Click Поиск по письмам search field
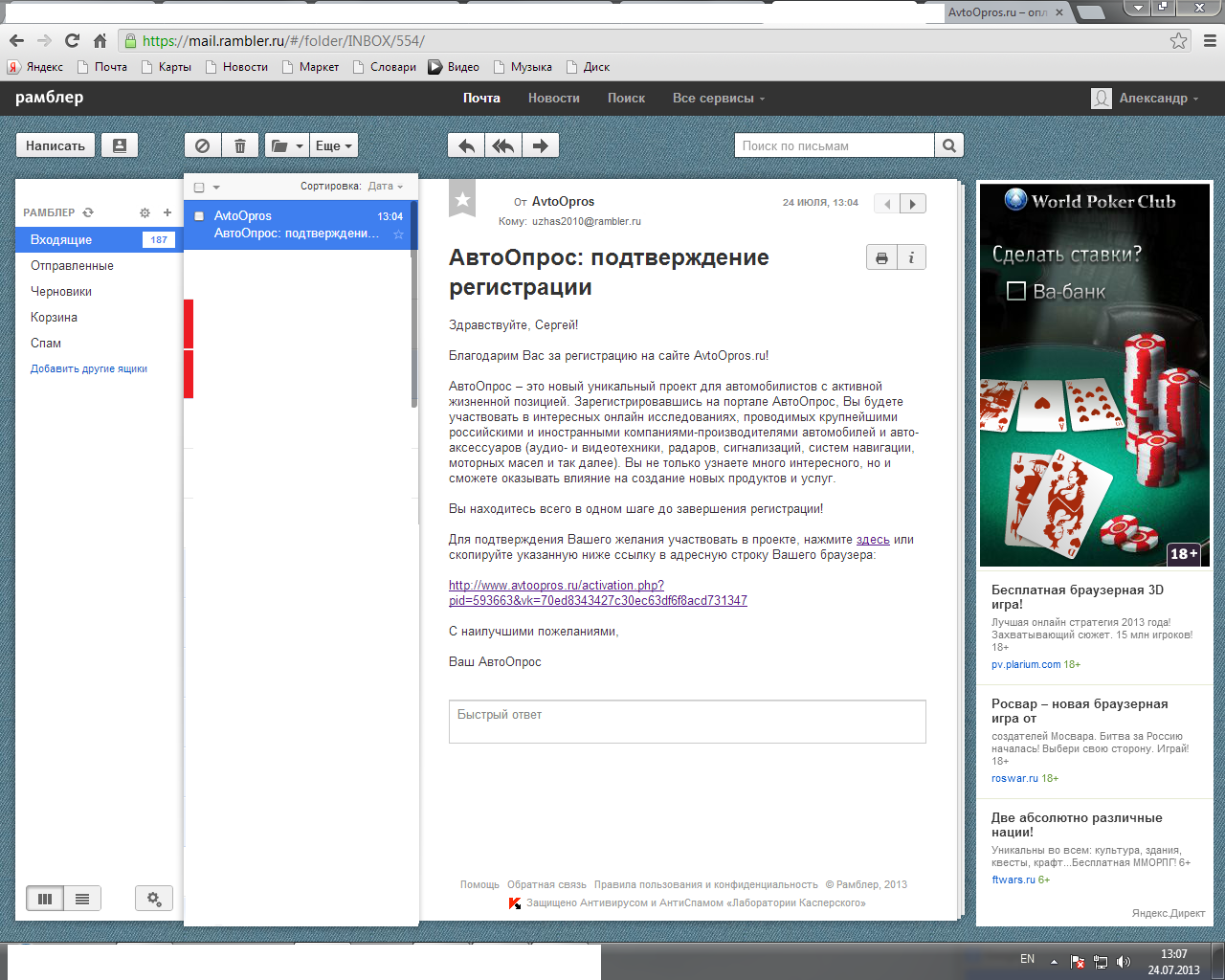The height and width of the screenshot is (980, 1225). (835, 145)
